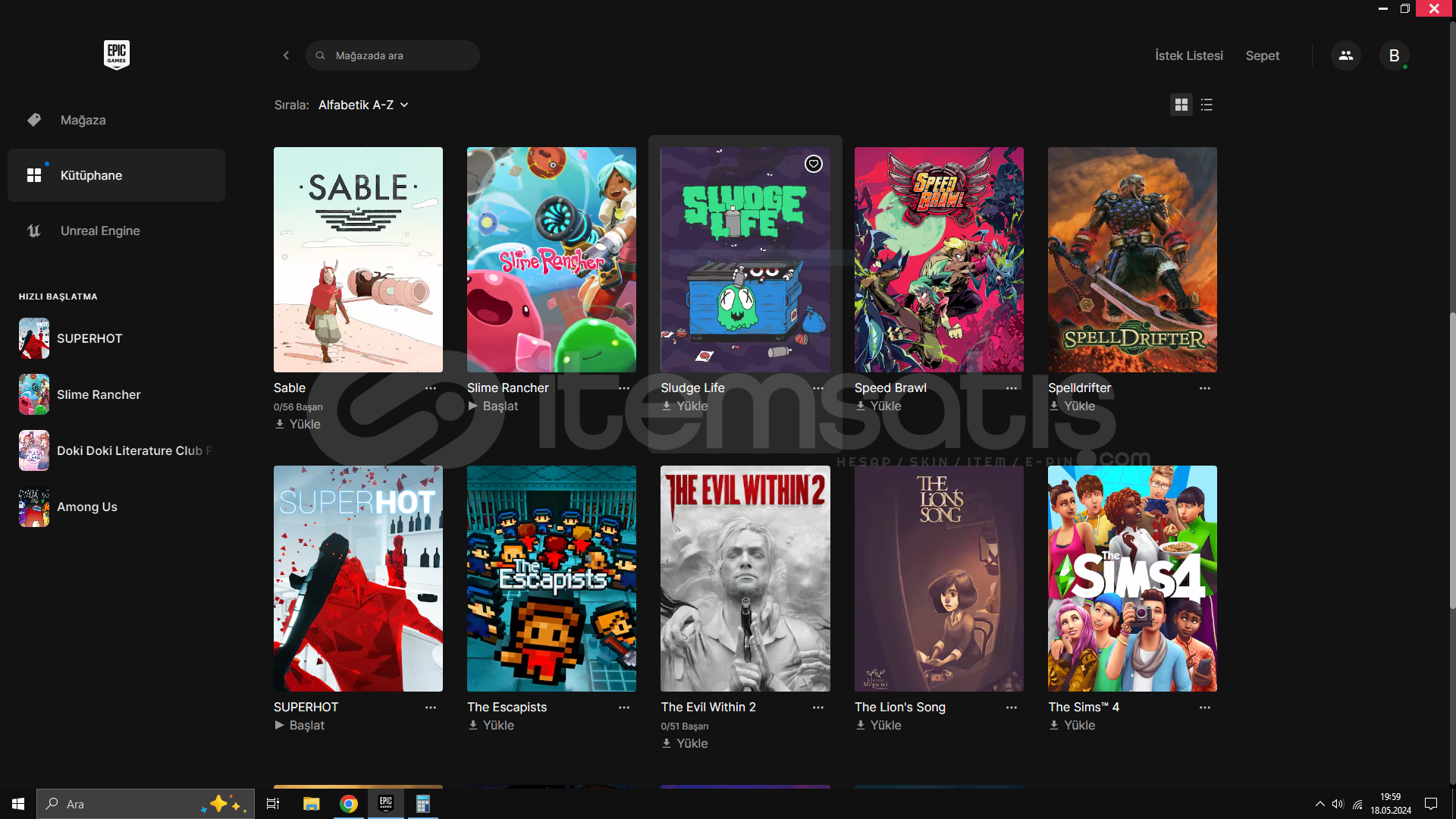Open Chrome from the taskbar
The image size is (1456, 819).
click(349, 804)
